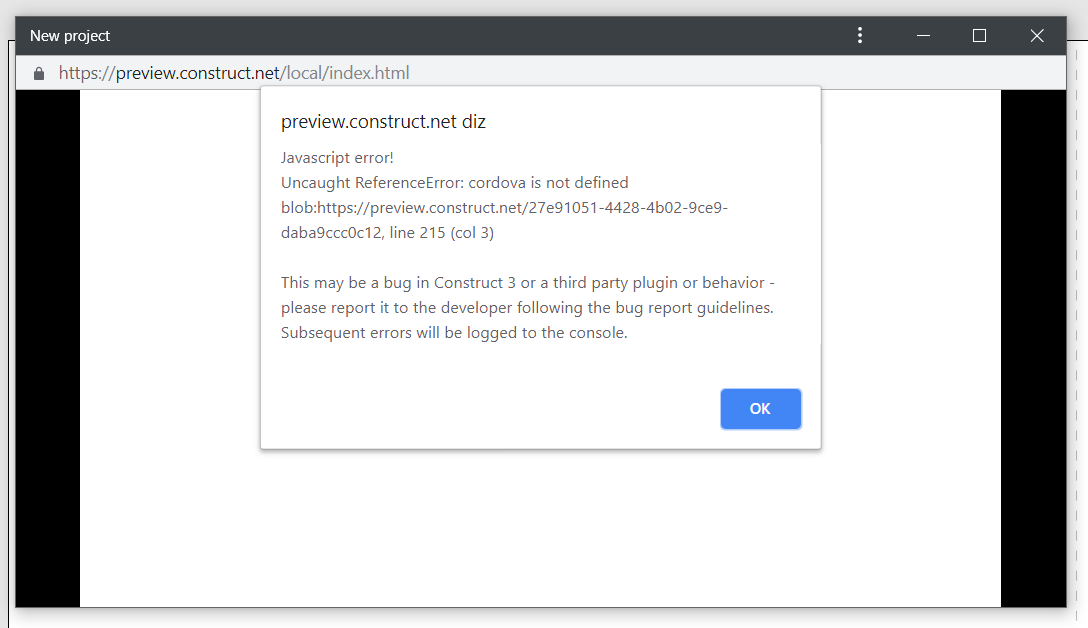Close the New project preview window
This screenshot has width=1088, height=628.
point(1037,35)
